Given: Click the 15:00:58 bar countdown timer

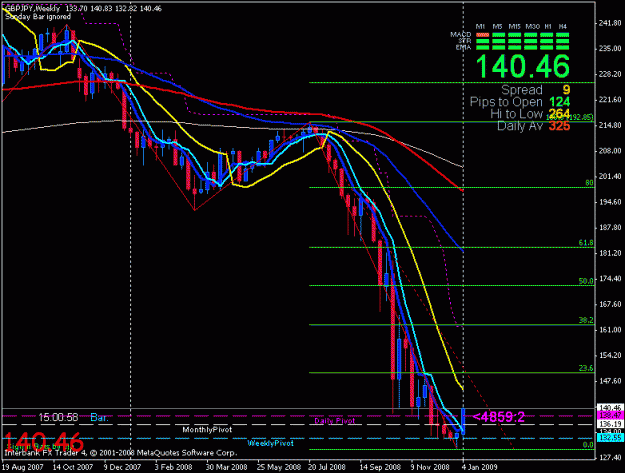Looking at the screenshot, I should (x=58, y=418).
